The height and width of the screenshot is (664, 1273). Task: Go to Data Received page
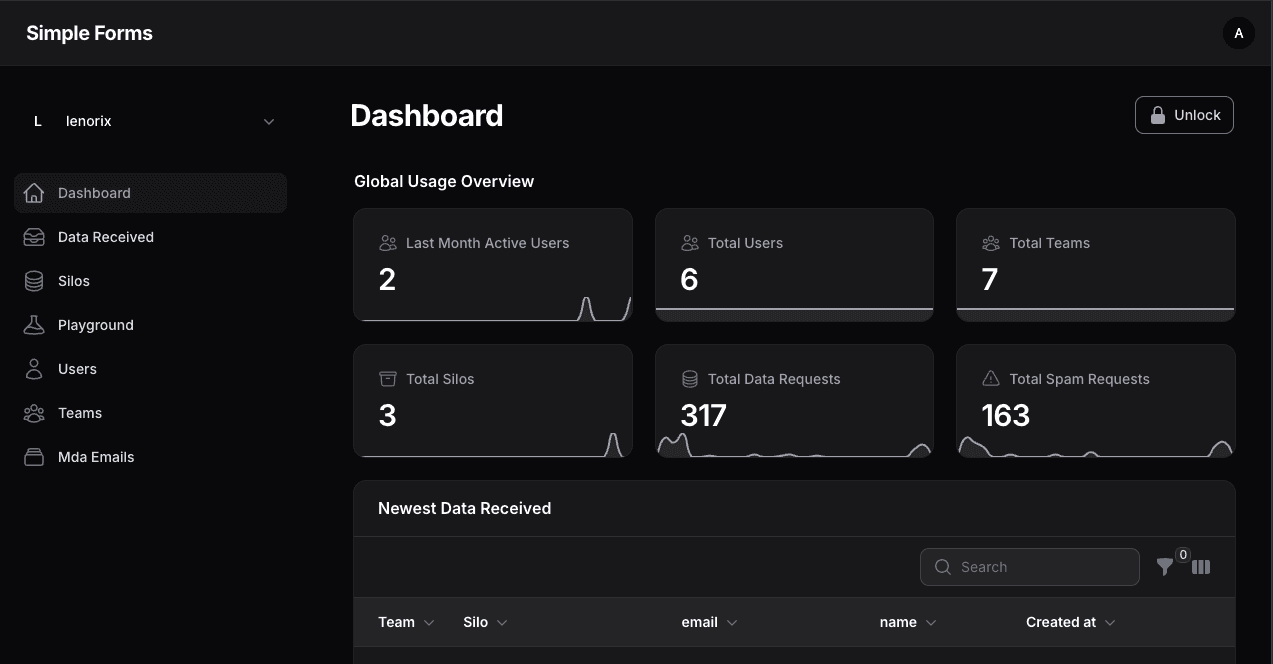click(106, 237)
